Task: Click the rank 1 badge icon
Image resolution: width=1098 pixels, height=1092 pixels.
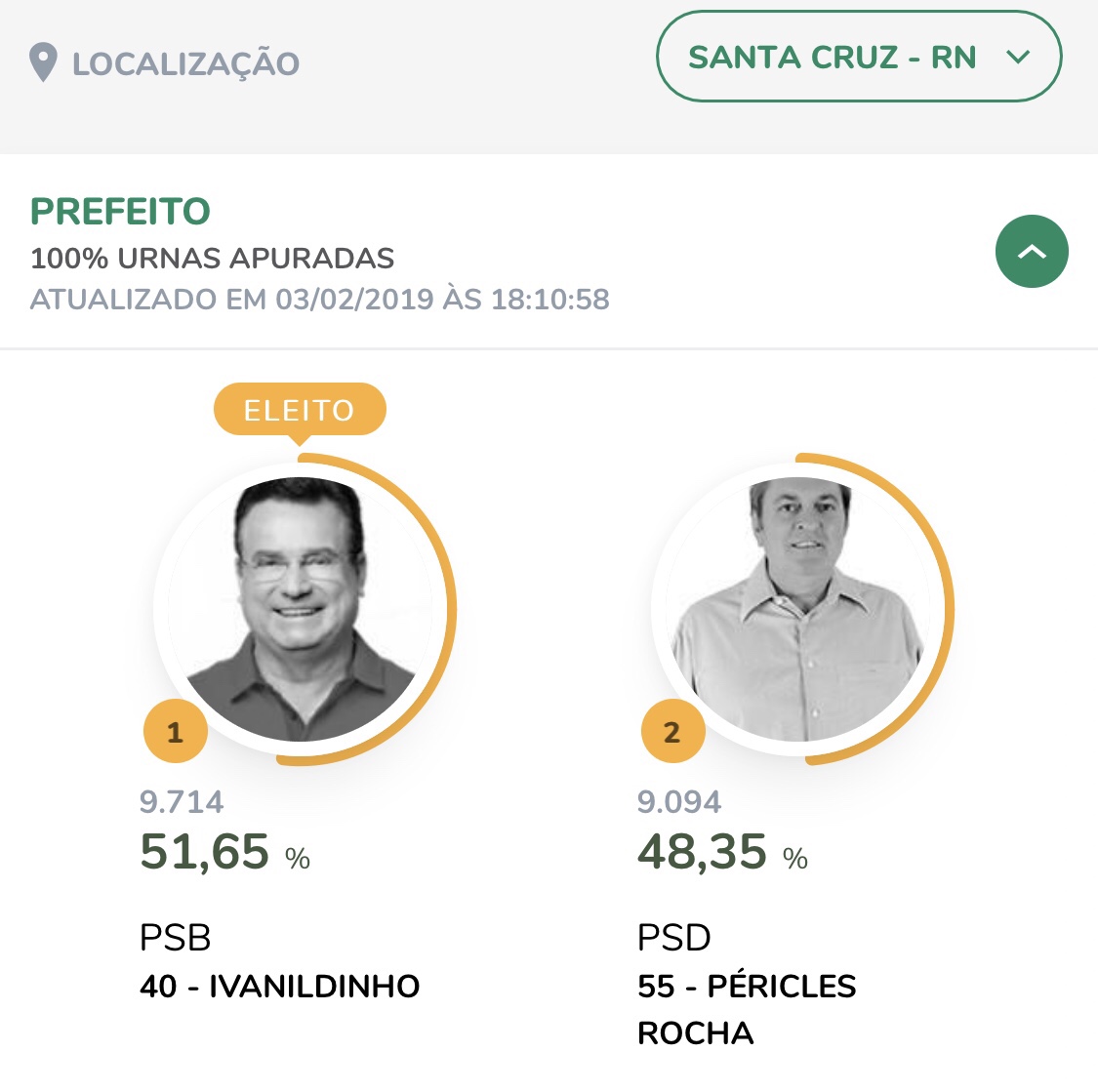Action: click(176, 732)
